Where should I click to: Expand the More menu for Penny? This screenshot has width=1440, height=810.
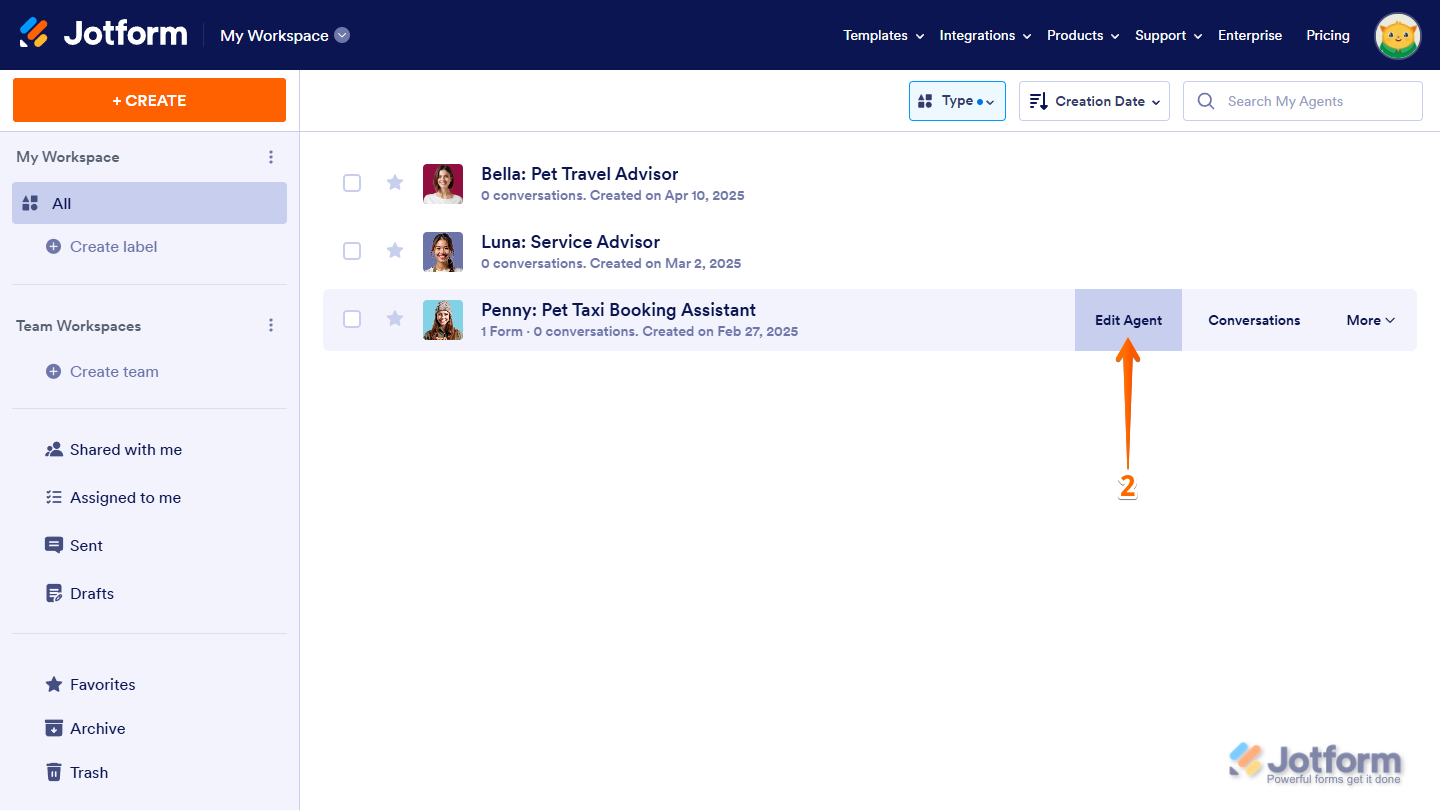1370,320
